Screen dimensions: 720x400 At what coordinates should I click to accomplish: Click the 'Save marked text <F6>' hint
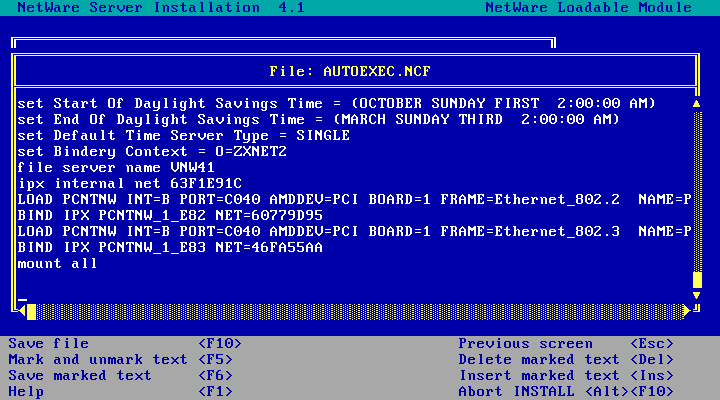click(120, 376)
